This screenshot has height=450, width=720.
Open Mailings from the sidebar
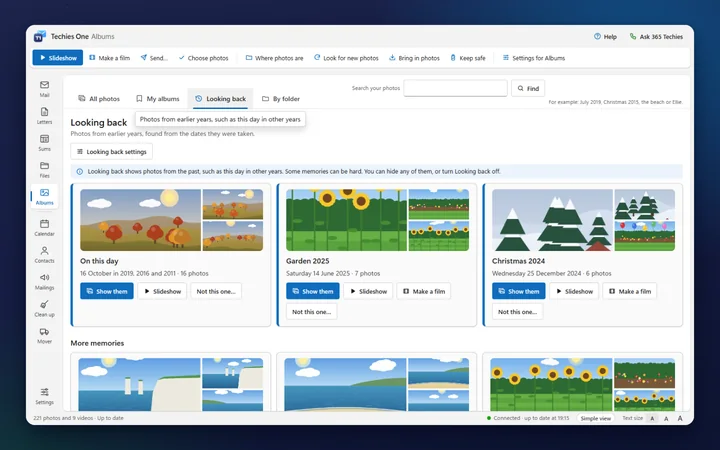click(x=45, y=281)
